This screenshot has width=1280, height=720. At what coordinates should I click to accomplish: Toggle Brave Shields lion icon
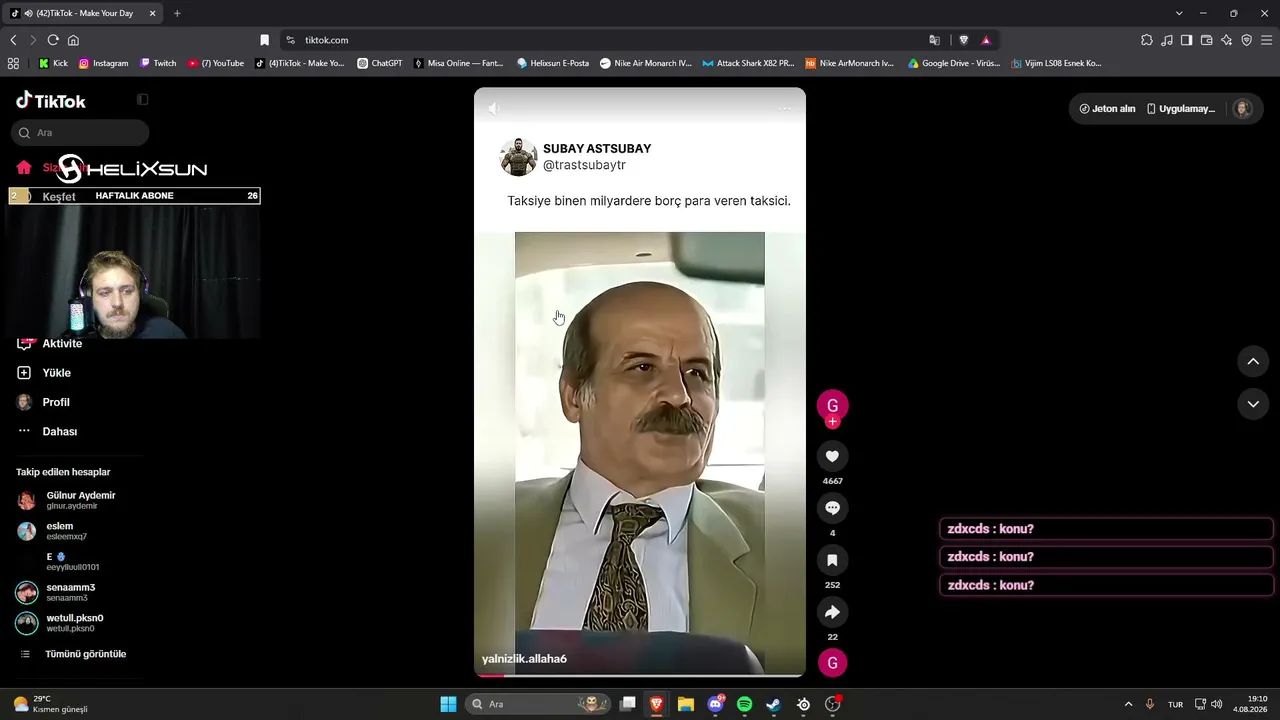coord(963,40)
